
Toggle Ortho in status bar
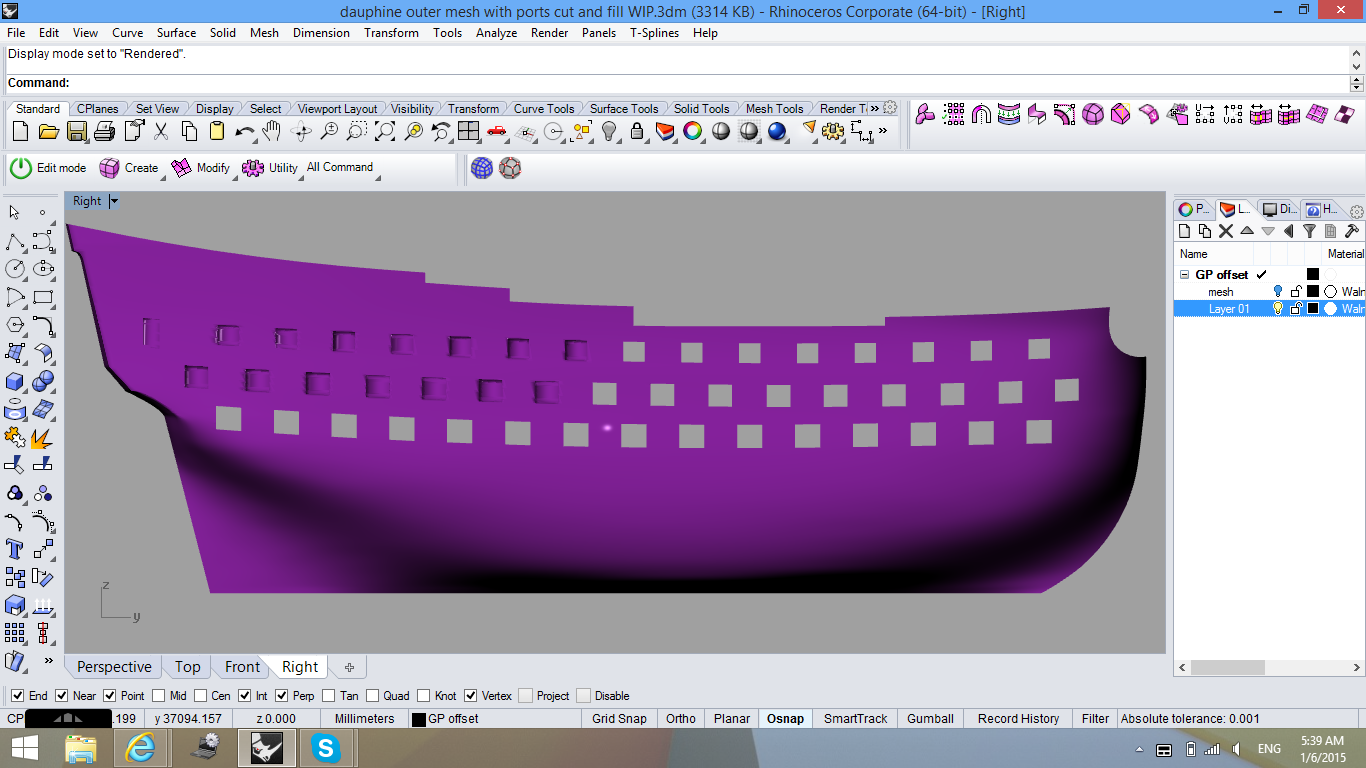point(681,719)
